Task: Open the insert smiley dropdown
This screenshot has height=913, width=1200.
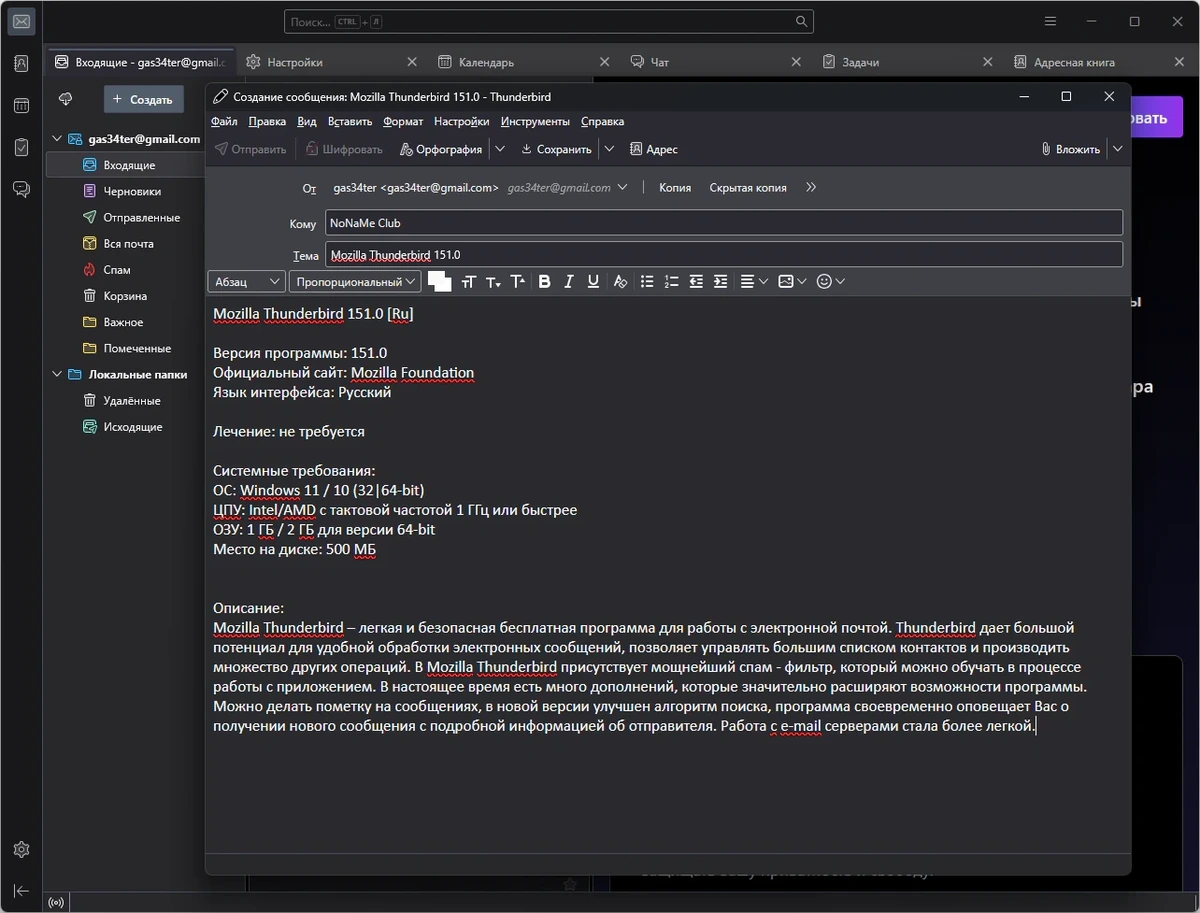Action: [831, 282]
